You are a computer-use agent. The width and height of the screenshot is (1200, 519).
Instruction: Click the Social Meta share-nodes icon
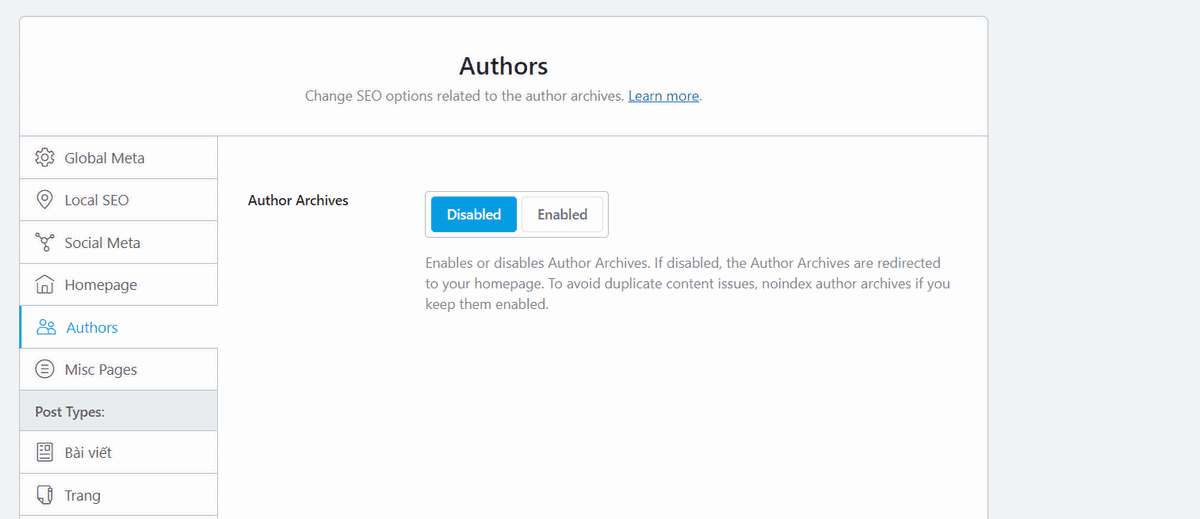44,243
